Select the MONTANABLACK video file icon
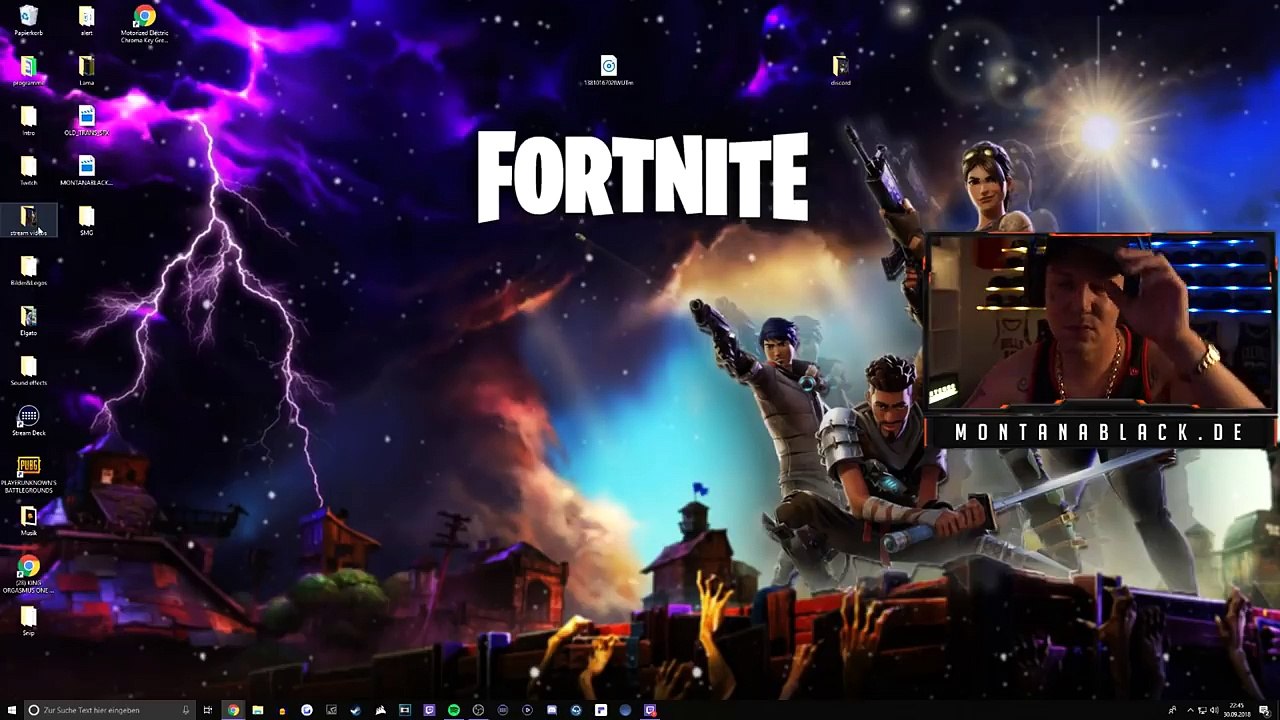Viewport: 1280px width, 720px height. click(86, 171)
